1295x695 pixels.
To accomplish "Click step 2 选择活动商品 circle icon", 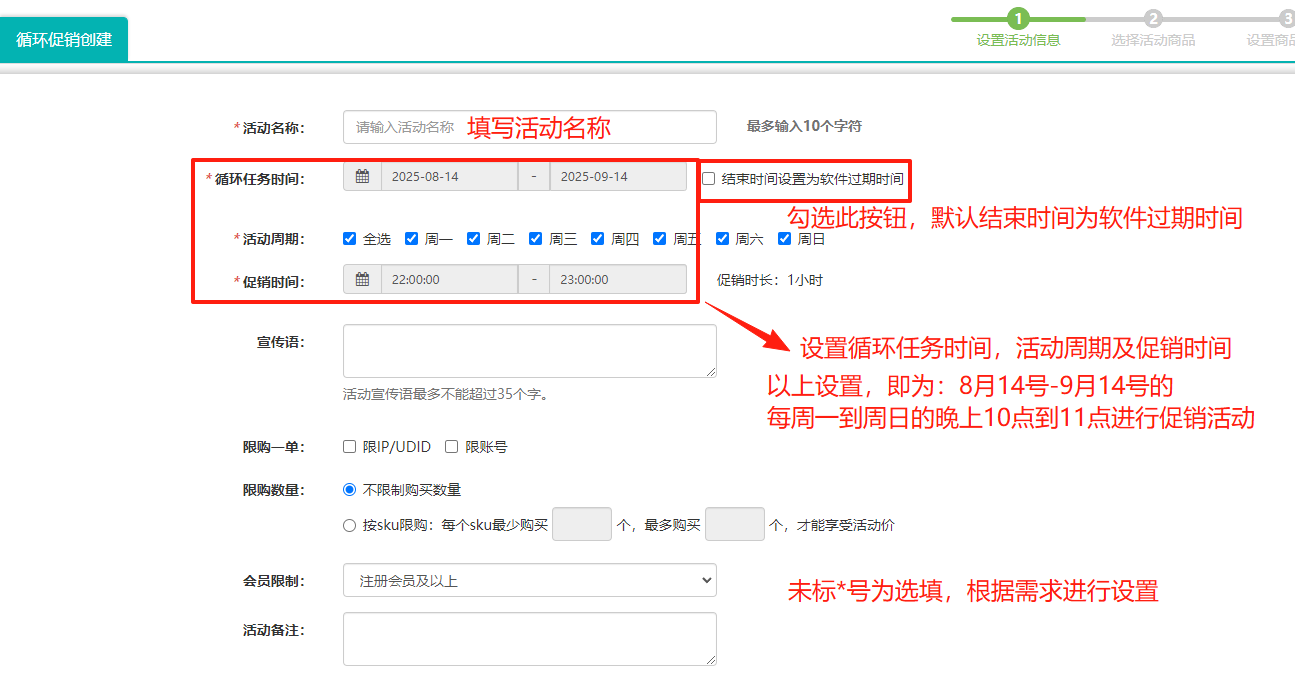I will point(1153,19).
